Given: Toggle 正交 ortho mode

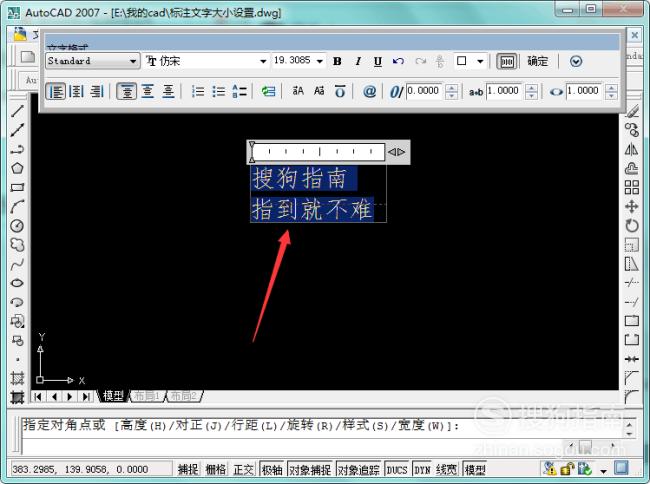Looking at the screenshot, I should pyautogui.click(x=243, y=469).
